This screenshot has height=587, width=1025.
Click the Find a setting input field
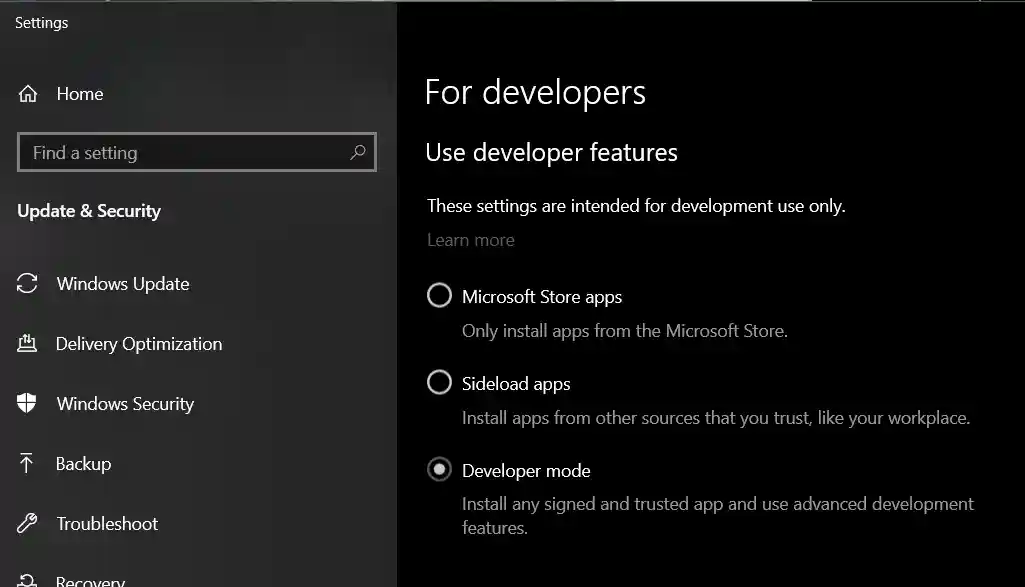[x=180, y=152]
